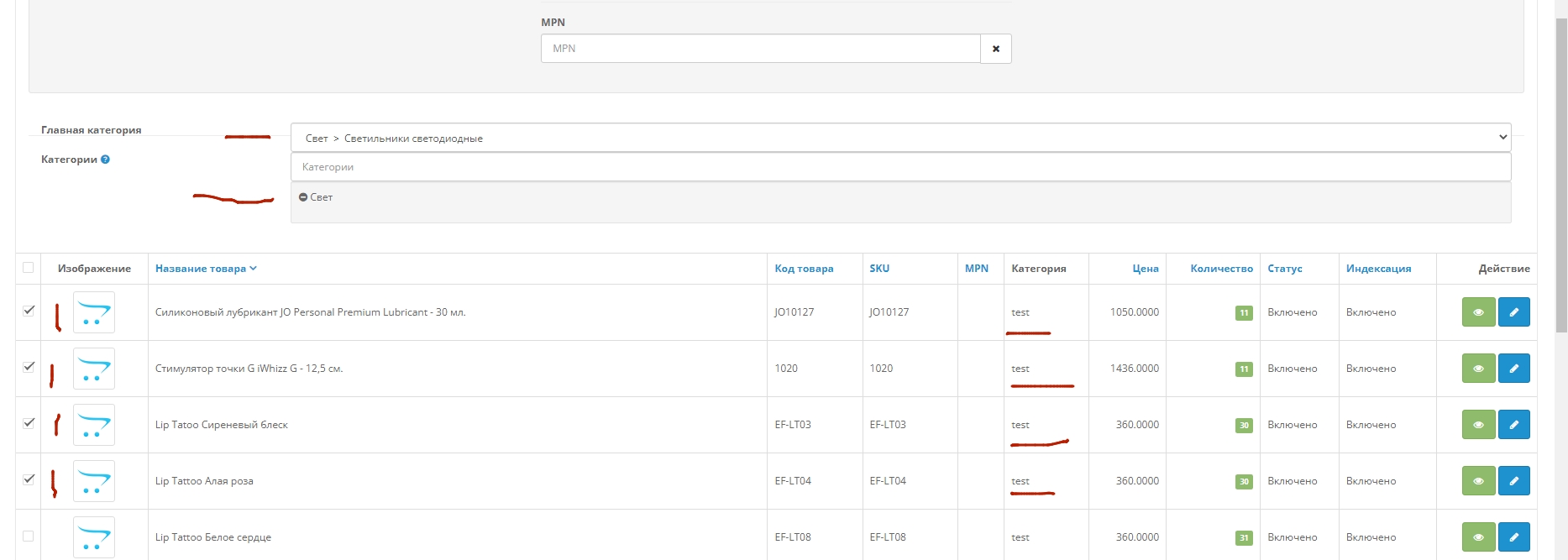Viewport: 1568px width, 560px height.
Task: Tick the select-all checkbox in table header
Action: pyautogui.click(x=29, y=268)
